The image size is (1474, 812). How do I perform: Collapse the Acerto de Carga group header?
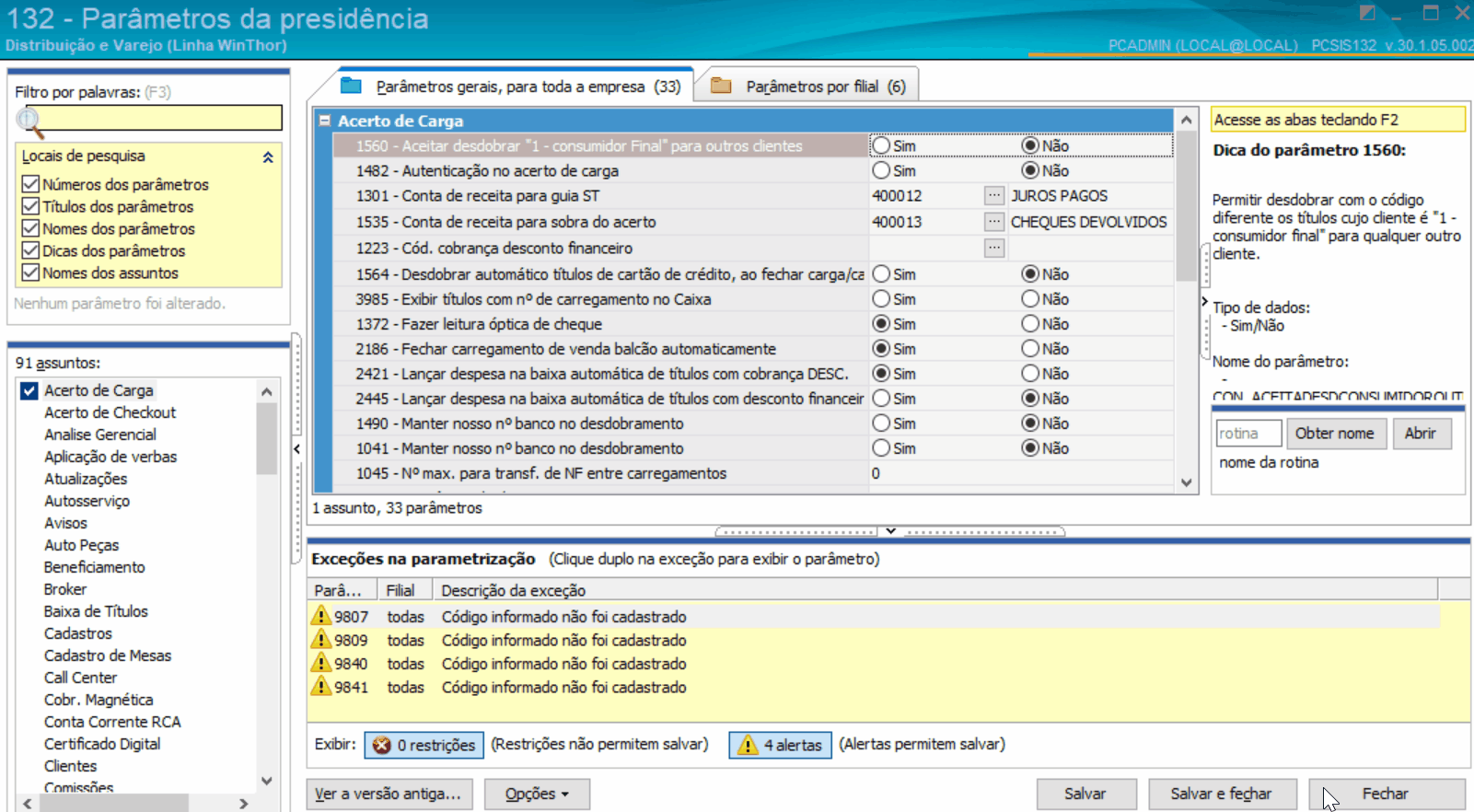click(324, 121)
